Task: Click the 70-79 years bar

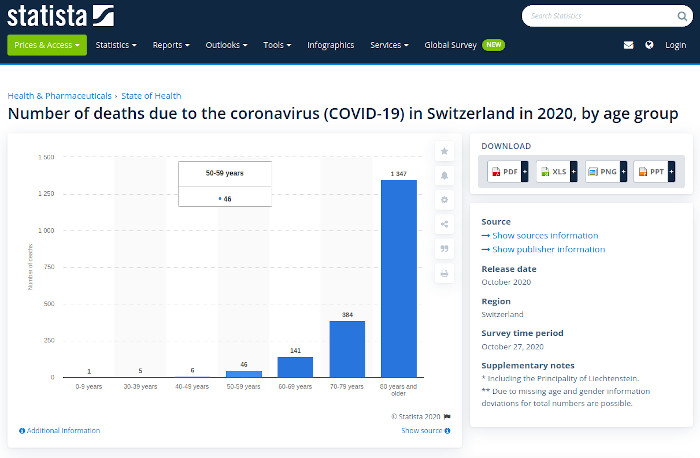Action: pos(347,349)
